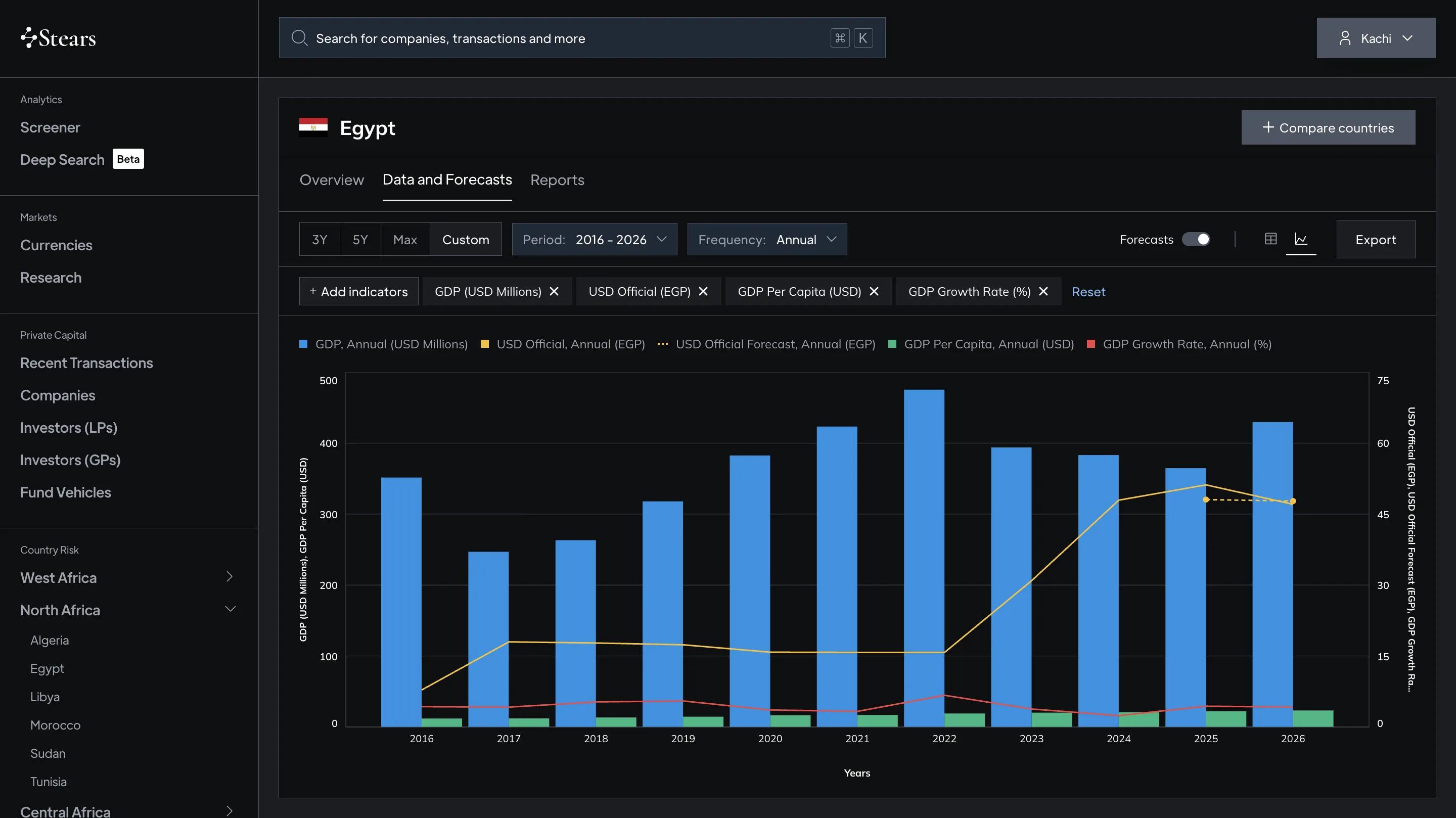This screenshot has width=1456, height=818.
Task: Click the 2026 GDP Per Capita green bar
Action: click(1313, 718)
